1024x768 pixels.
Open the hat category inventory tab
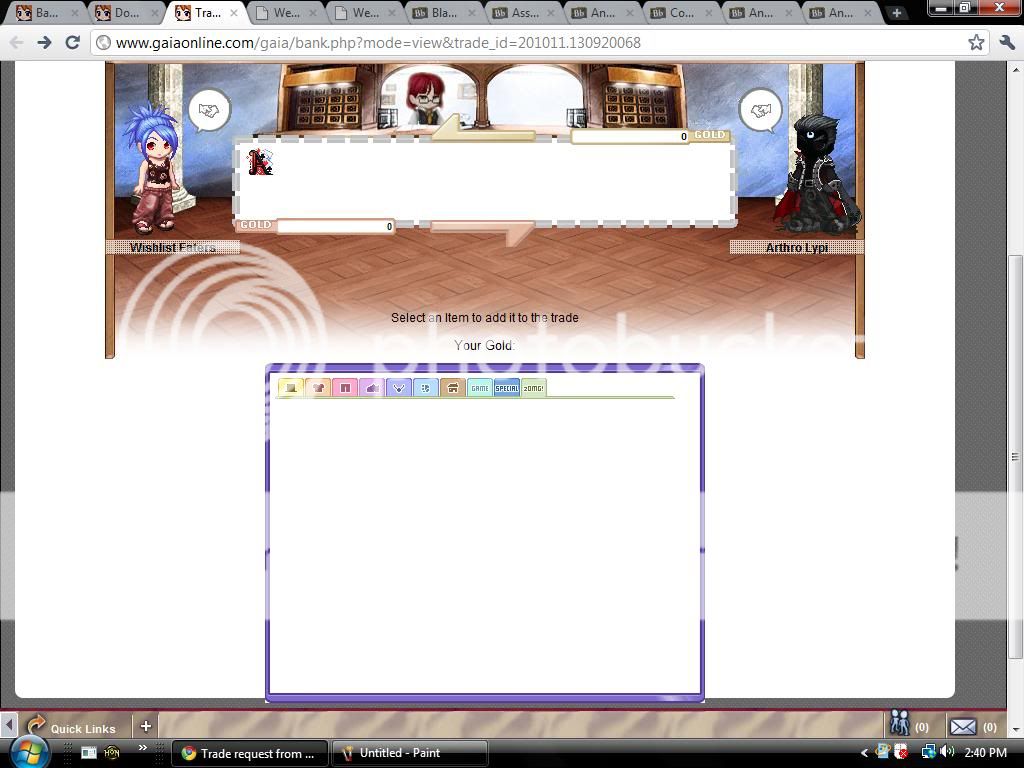tap(291, 388)
